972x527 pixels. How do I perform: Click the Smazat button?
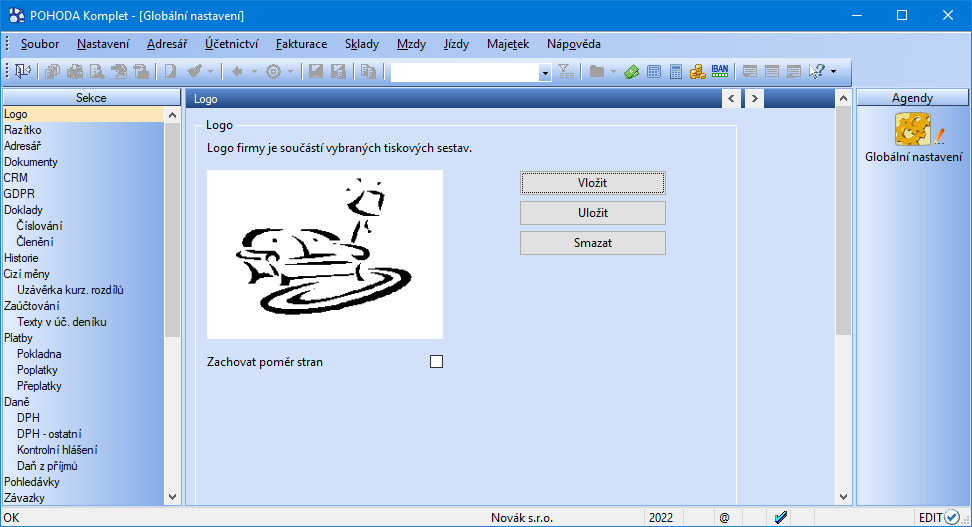pos(593,243)
